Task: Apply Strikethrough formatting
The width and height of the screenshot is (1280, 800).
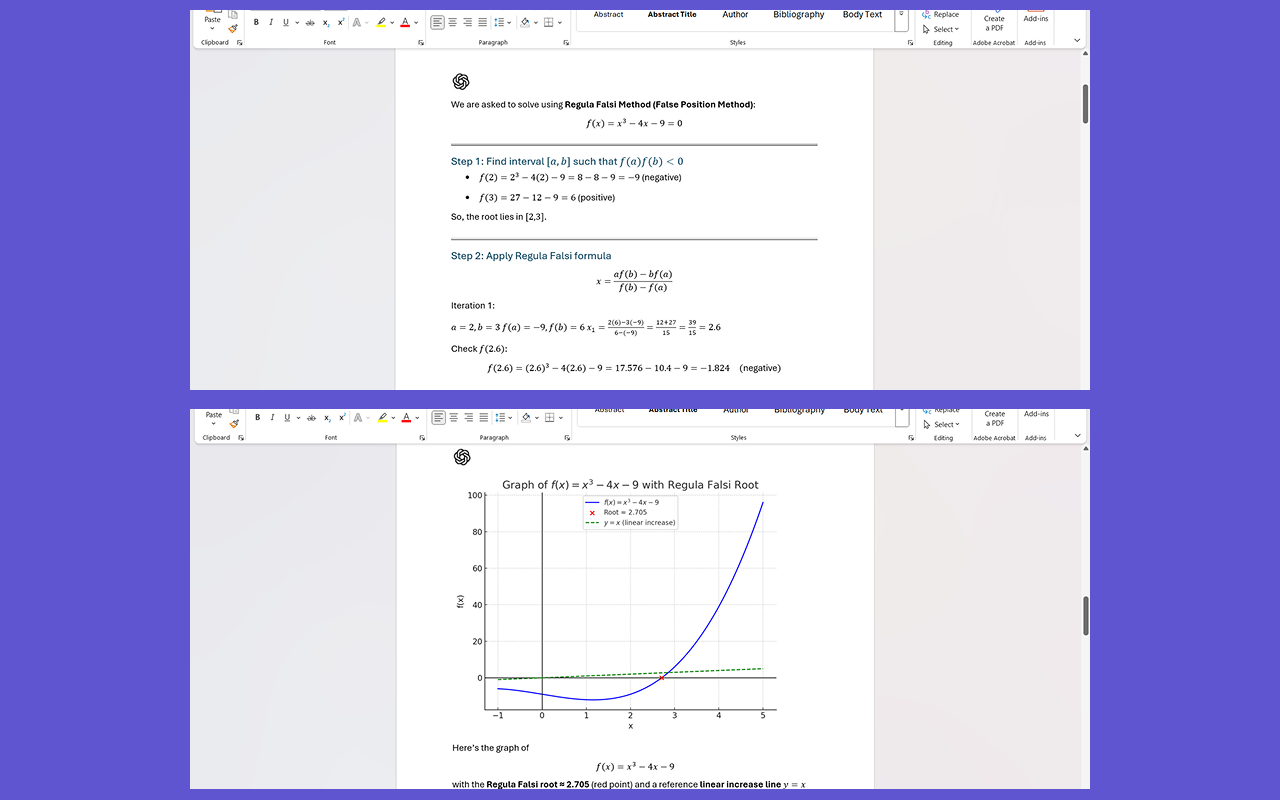Action: click(x=310, y=21)
